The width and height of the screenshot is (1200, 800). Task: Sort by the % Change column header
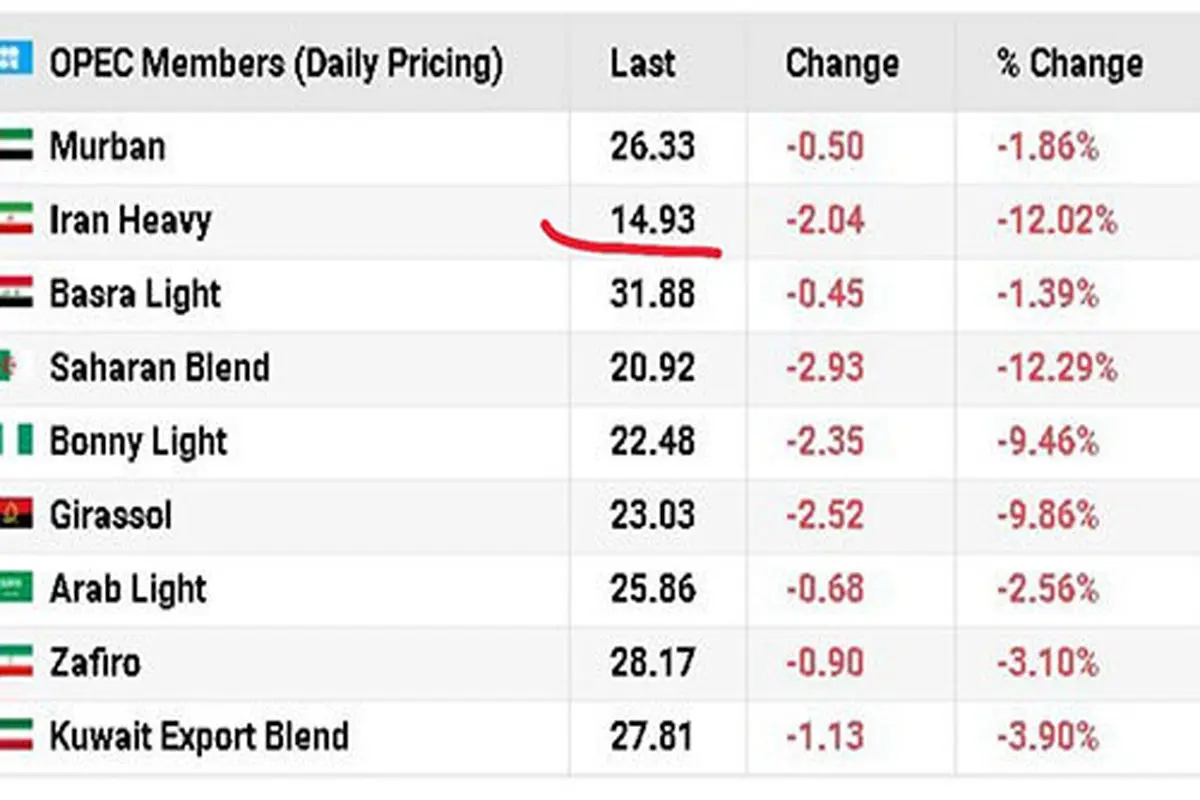click(1069, 64)
